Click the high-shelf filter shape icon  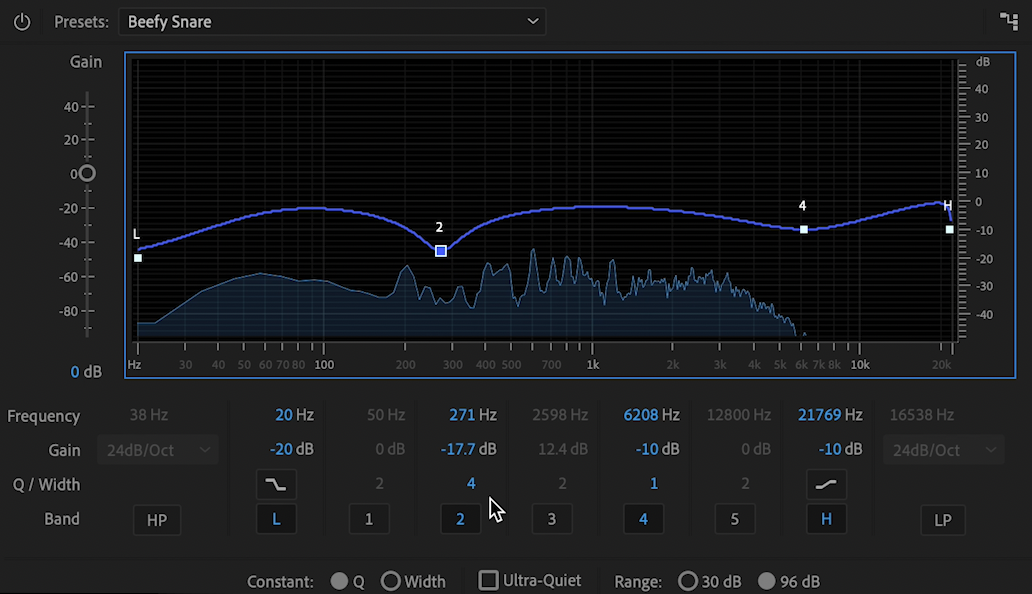pyautogui.click(x=827, y=484)
